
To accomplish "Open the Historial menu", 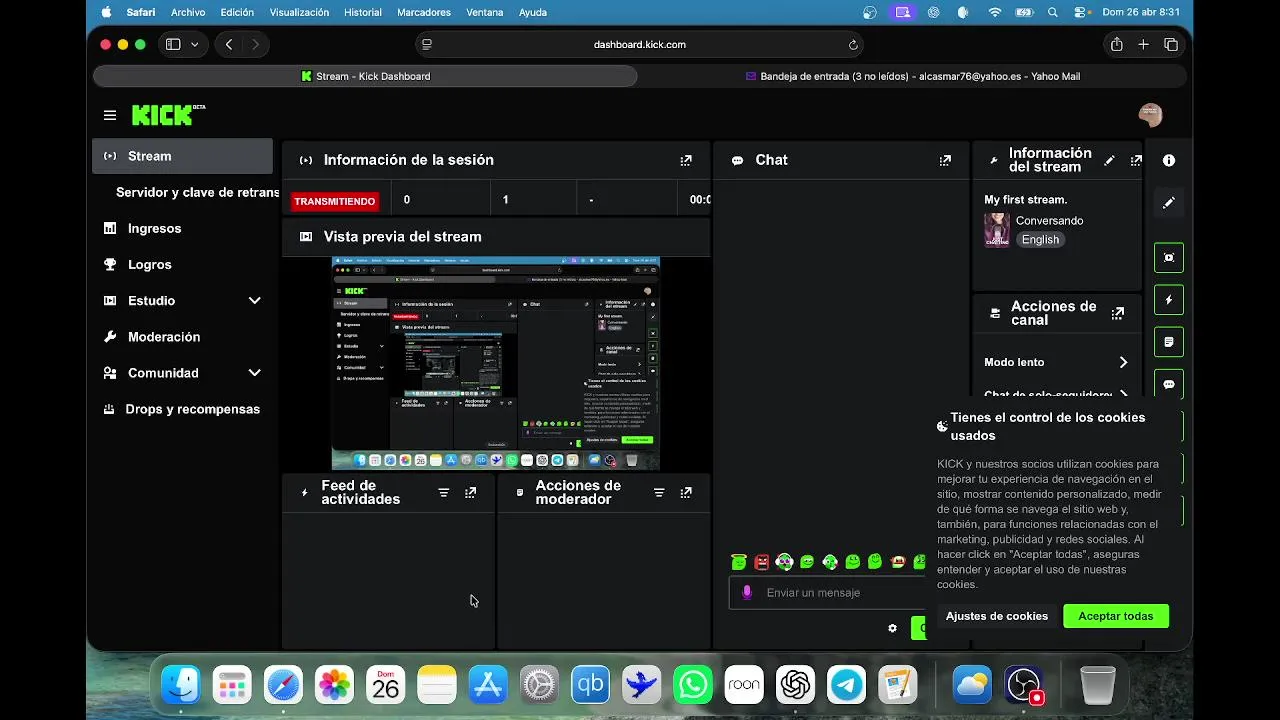I will pos(362,12).
